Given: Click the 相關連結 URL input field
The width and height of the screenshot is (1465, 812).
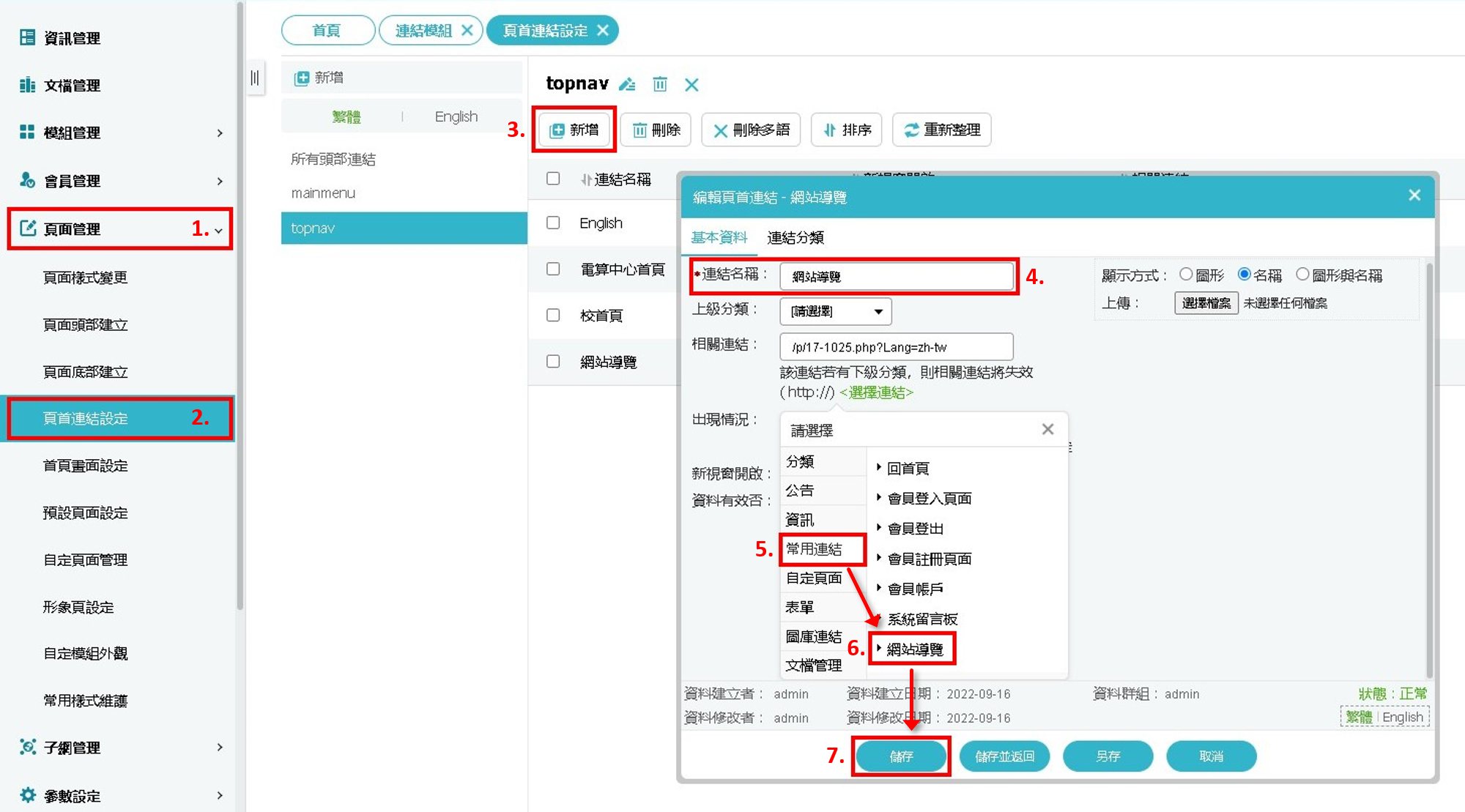Looking at the screenshot, I should [897, 346].
